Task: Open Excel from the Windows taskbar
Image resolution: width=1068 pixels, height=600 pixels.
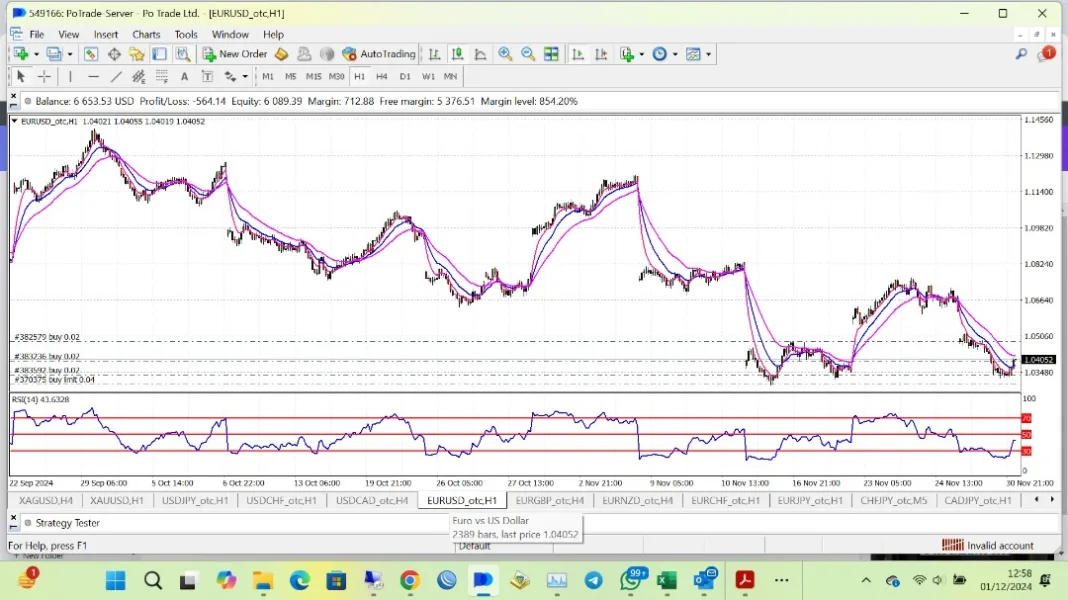Action: tap(667, 580)
